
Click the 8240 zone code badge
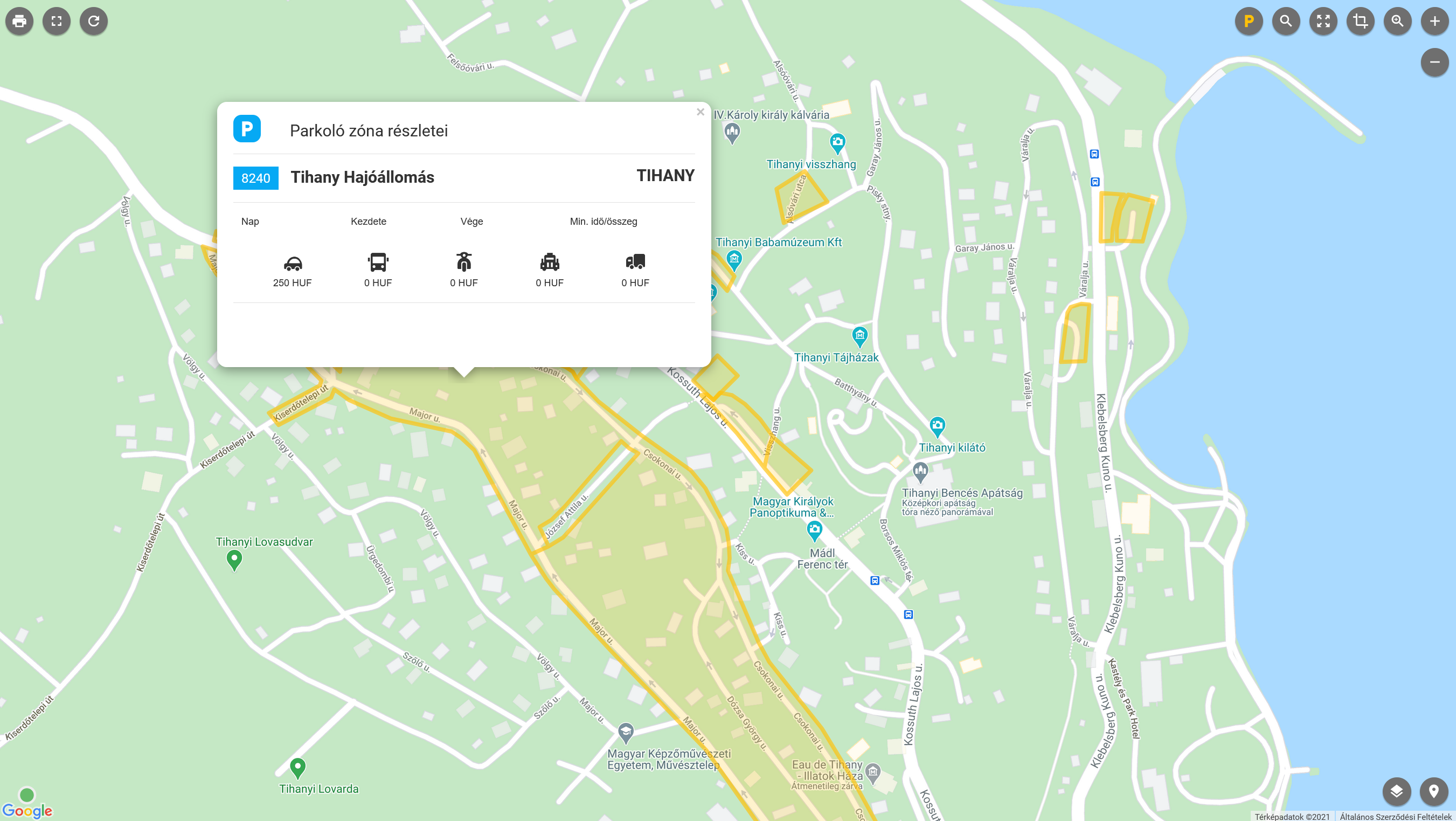pos(255,178)
